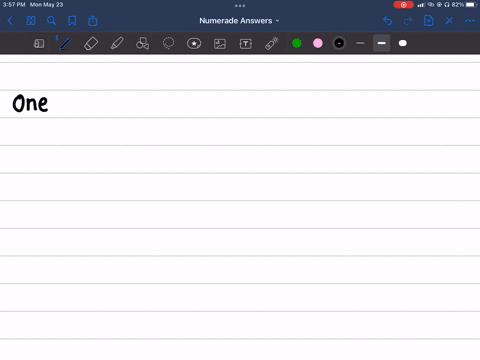Image resolution: width=480 pixels, height=360 pixels.
Task: Select the Eraser tool
Action: click(x=91, y=43)
